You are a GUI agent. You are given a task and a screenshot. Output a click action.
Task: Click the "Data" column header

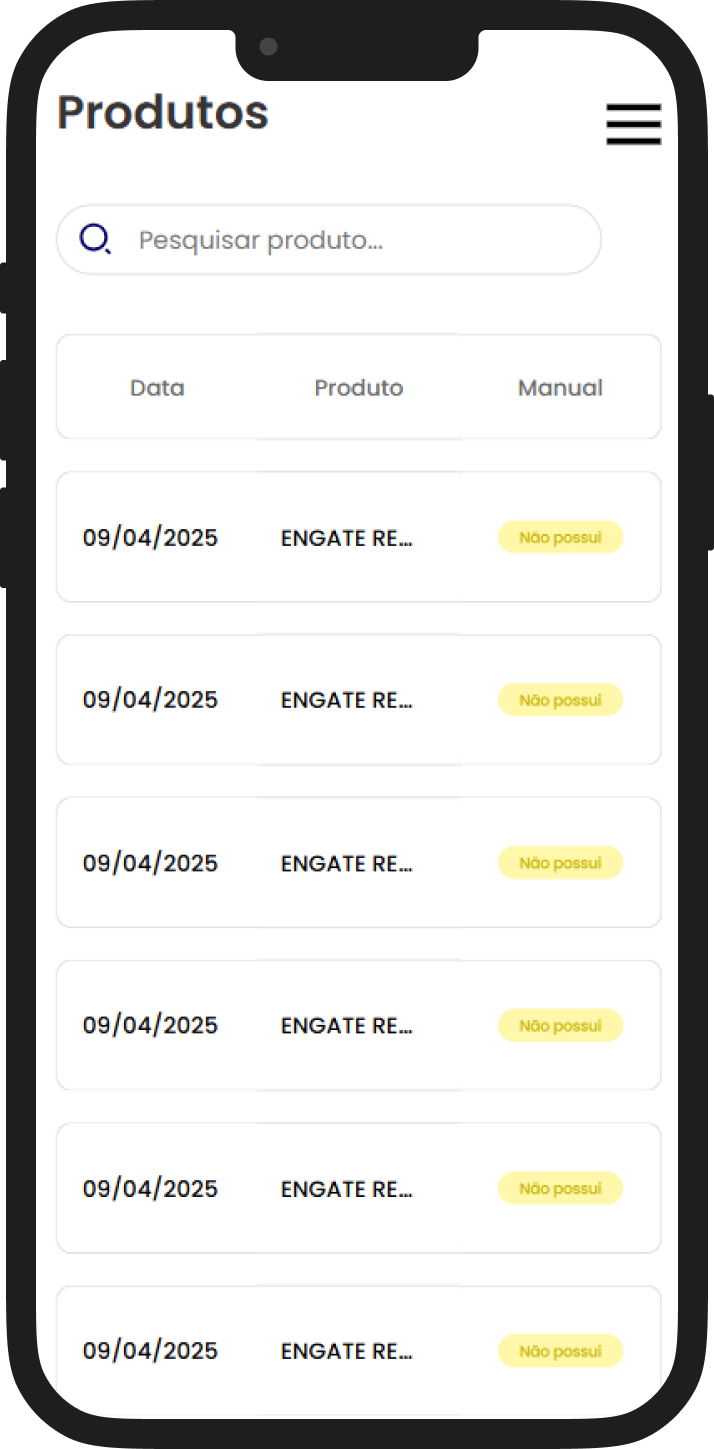pos(157,388)
